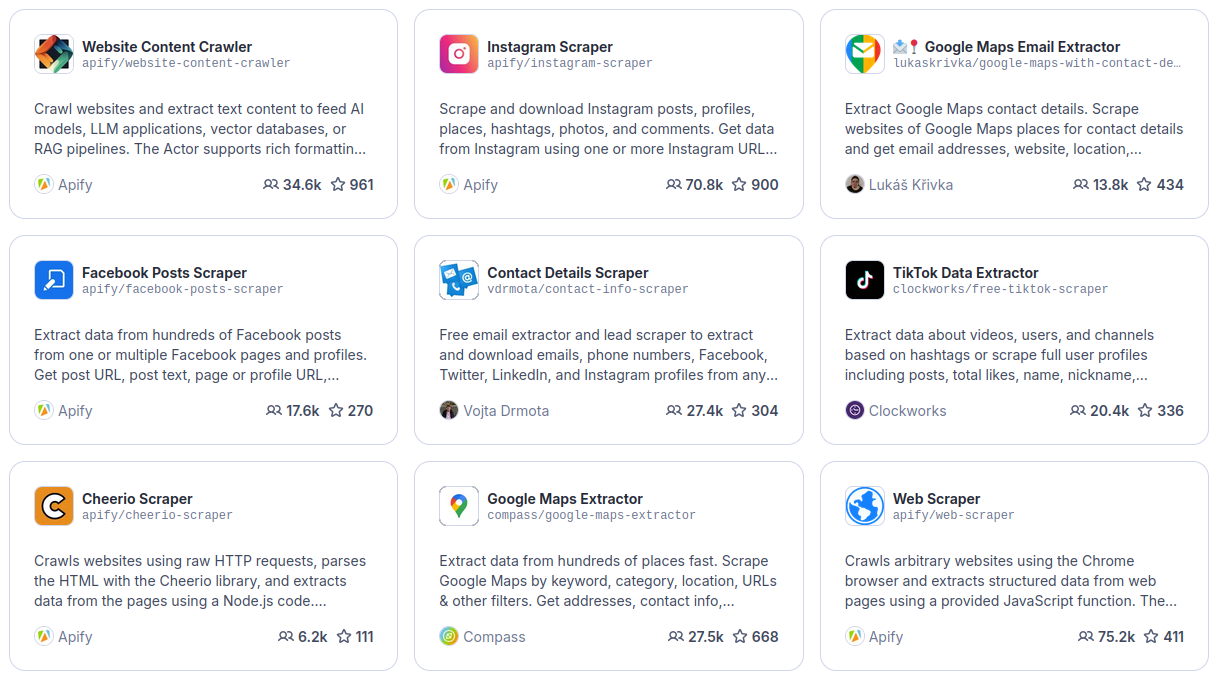Click the Compass author link
The image size is (1220, 678).
pyautogui.click(x=494, y=637)
